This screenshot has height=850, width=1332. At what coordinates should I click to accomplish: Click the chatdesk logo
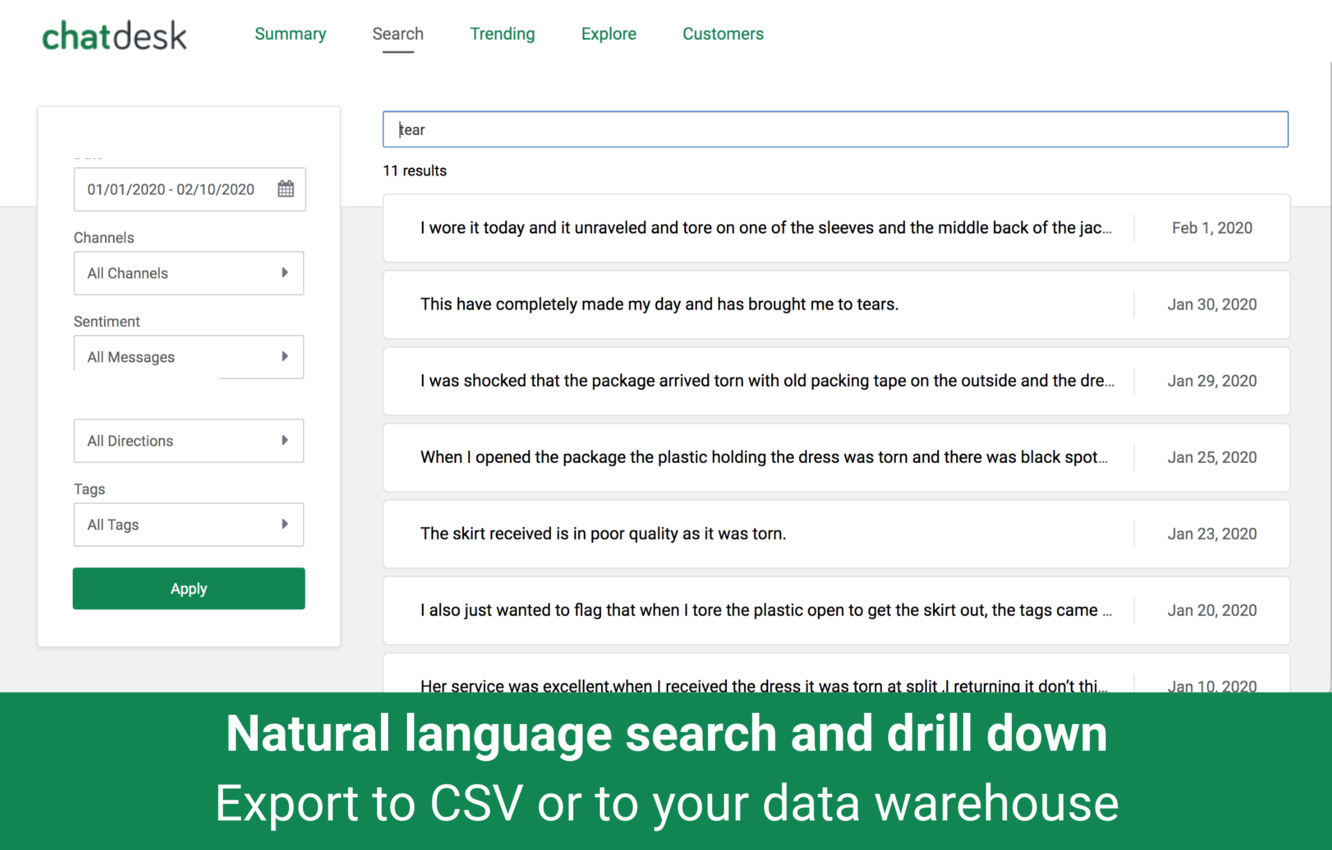point(114,36)
